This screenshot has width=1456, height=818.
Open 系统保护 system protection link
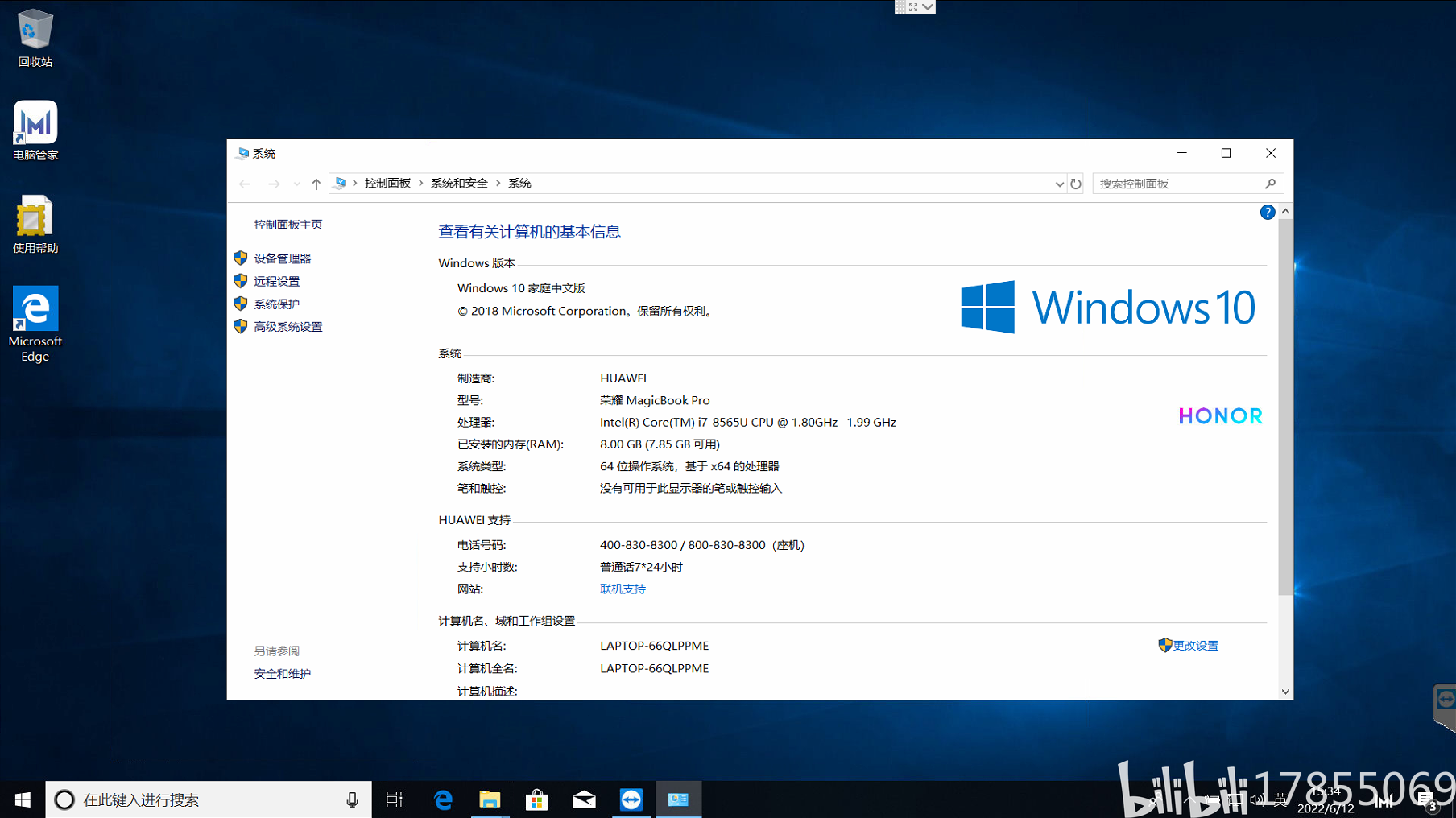(x=277, y=304)
